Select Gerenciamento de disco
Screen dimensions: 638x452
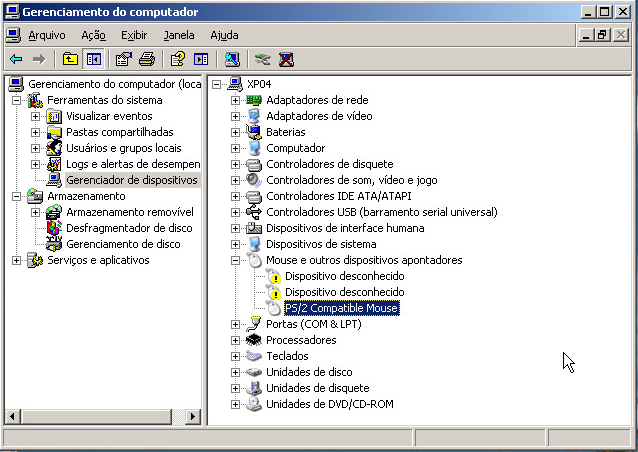pyautogui.click(x=123, y=244)
